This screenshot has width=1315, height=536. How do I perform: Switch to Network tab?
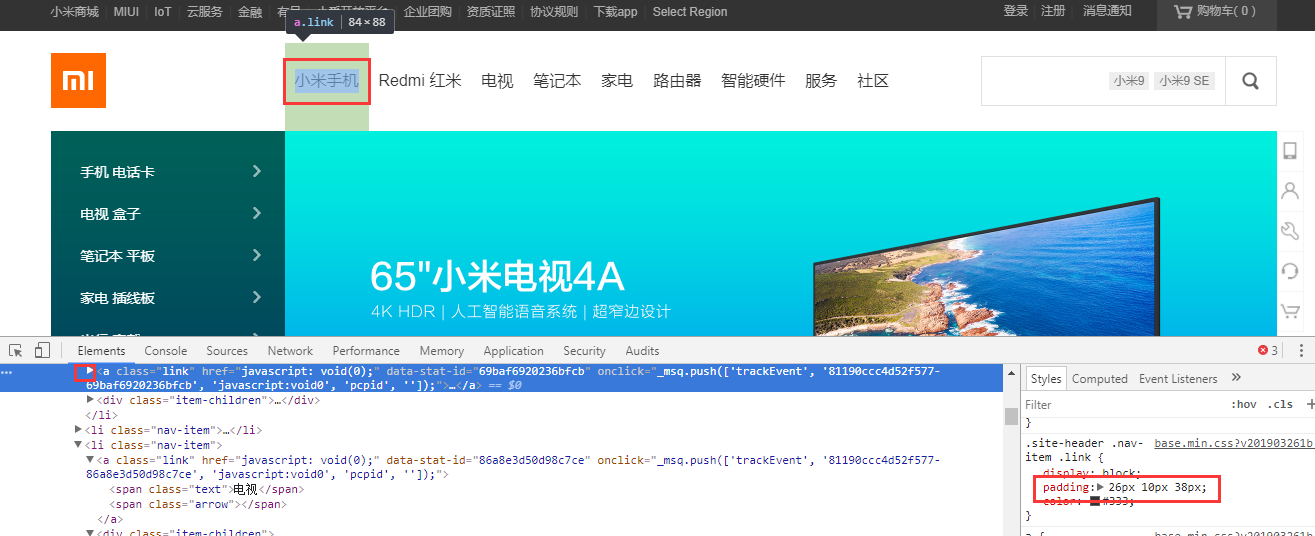point(290,351)
